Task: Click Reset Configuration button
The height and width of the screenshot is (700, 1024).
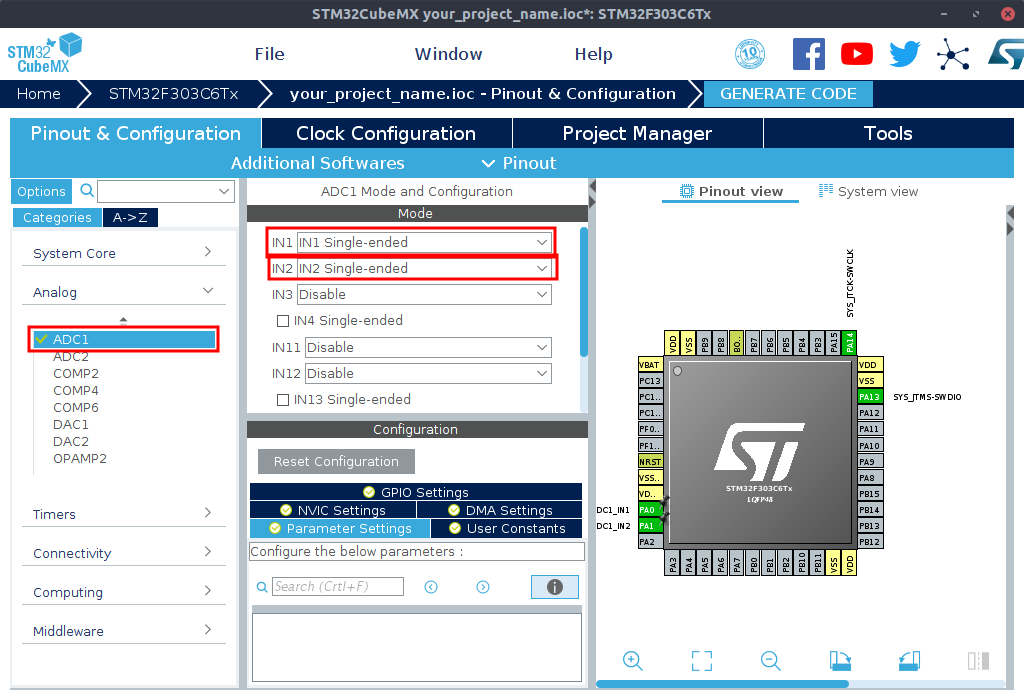Action: [x=336, y=462]
